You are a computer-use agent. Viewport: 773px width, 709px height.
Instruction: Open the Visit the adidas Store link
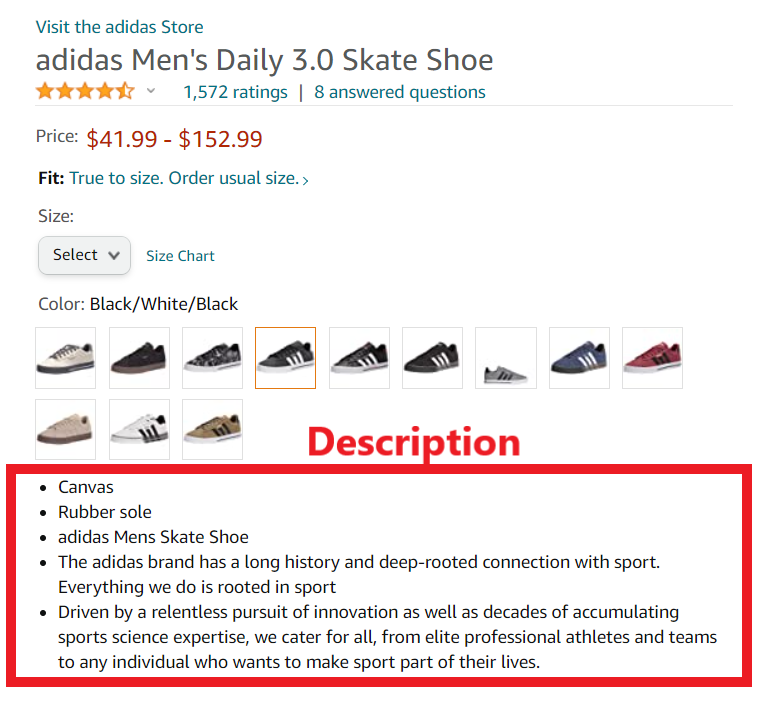click(119, 27)
